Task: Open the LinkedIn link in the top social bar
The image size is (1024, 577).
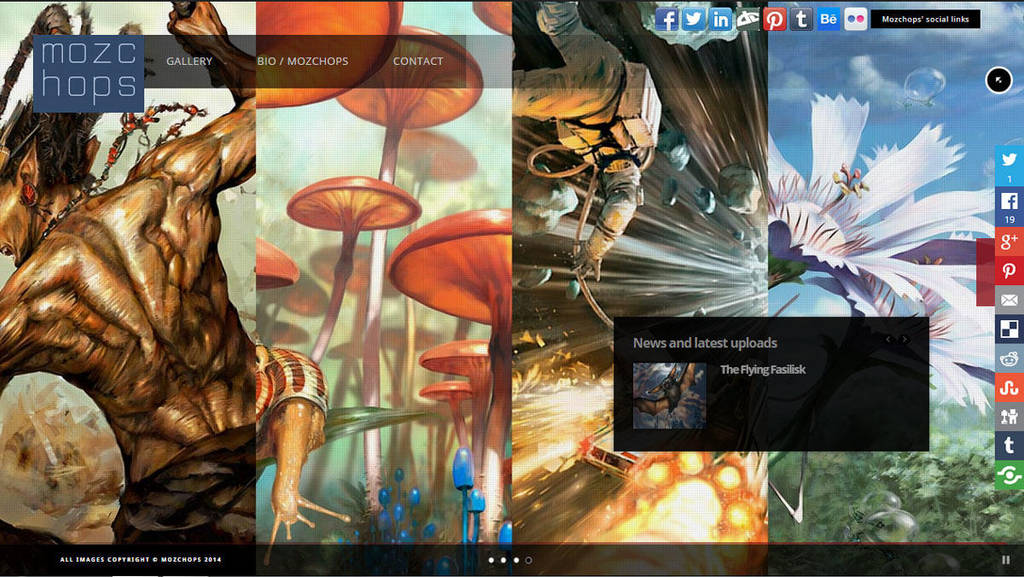Action: pos(720,19)
